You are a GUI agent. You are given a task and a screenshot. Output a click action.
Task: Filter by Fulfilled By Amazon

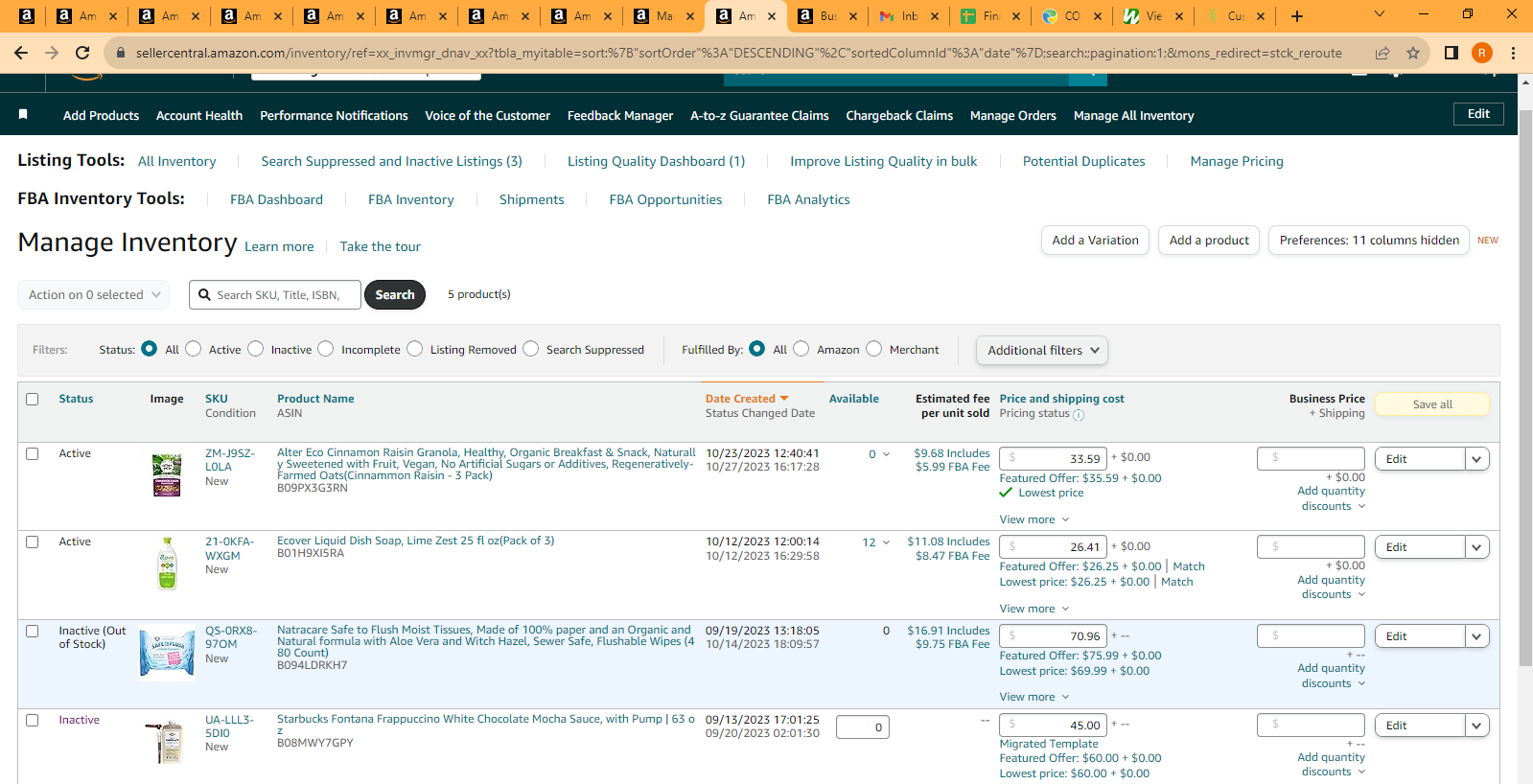pos(801,349)
